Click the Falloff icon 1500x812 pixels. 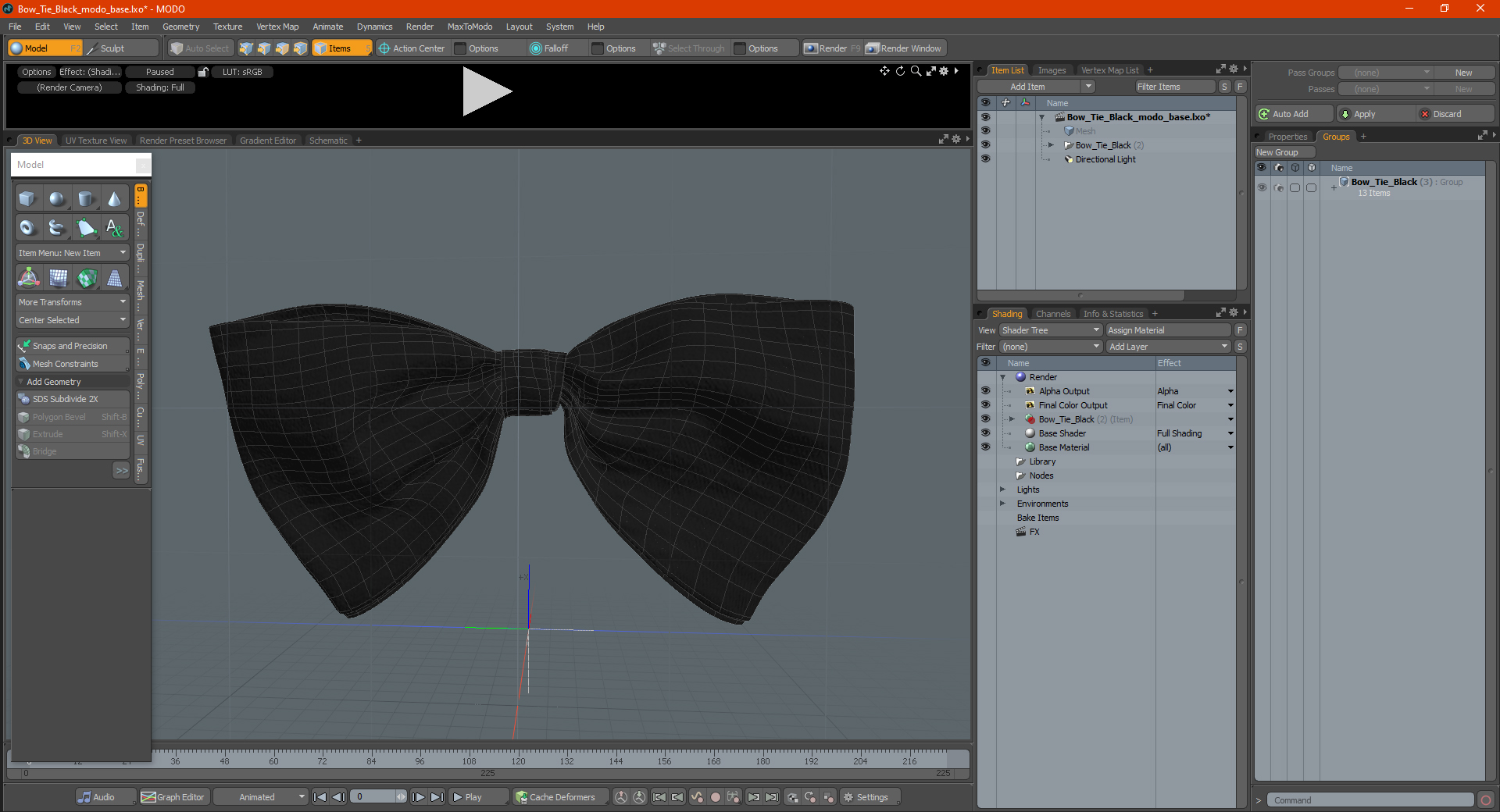click(x=535, y=48)
